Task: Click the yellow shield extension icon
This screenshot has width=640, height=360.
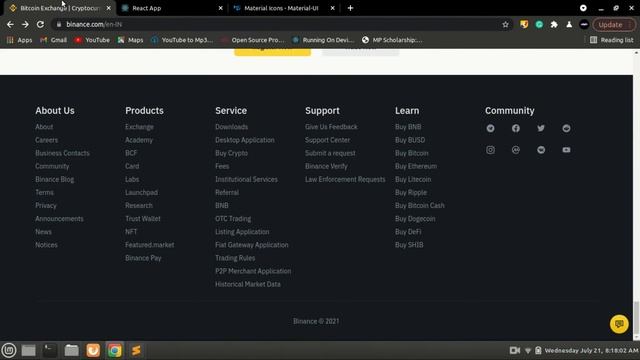Action: click(524, 24)
